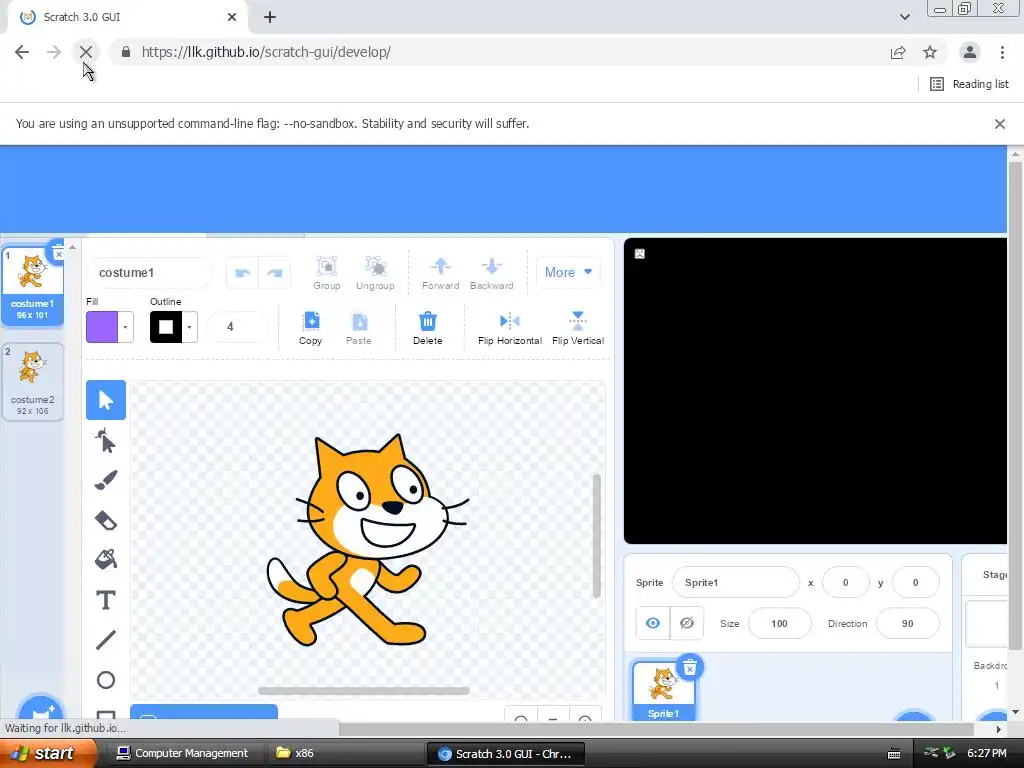Open the Chrome three-dot menu
This screenshot has width=1024, height=768.
point(1002,52)
